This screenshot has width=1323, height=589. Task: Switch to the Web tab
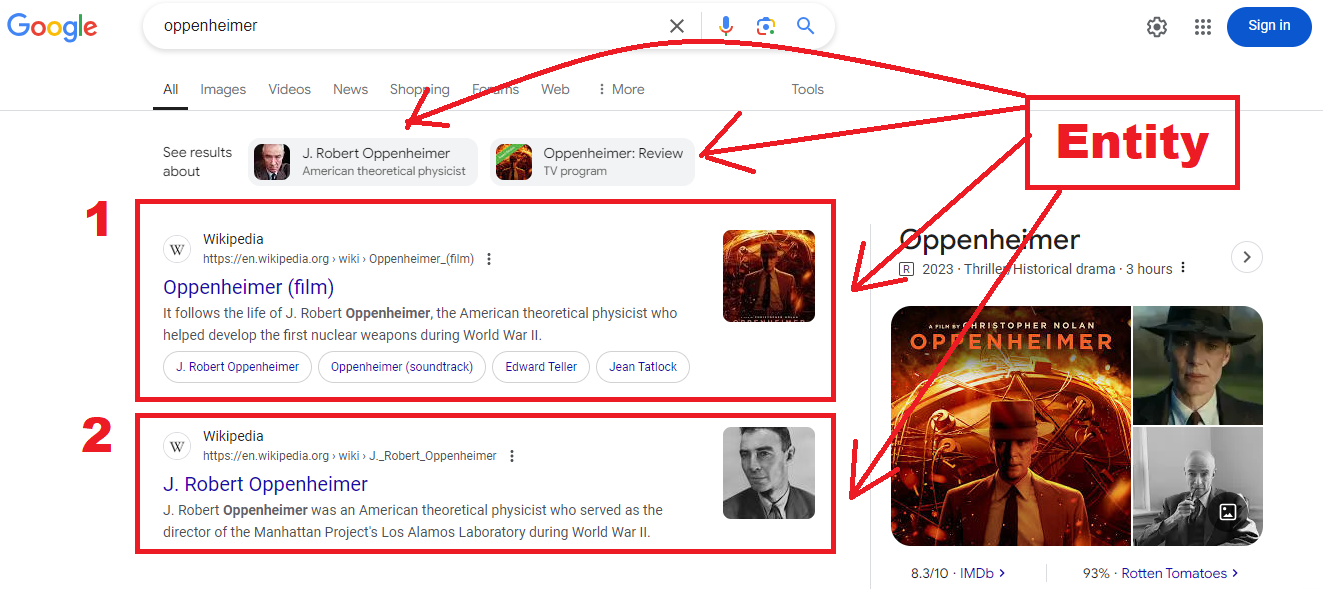coord(555,89)
